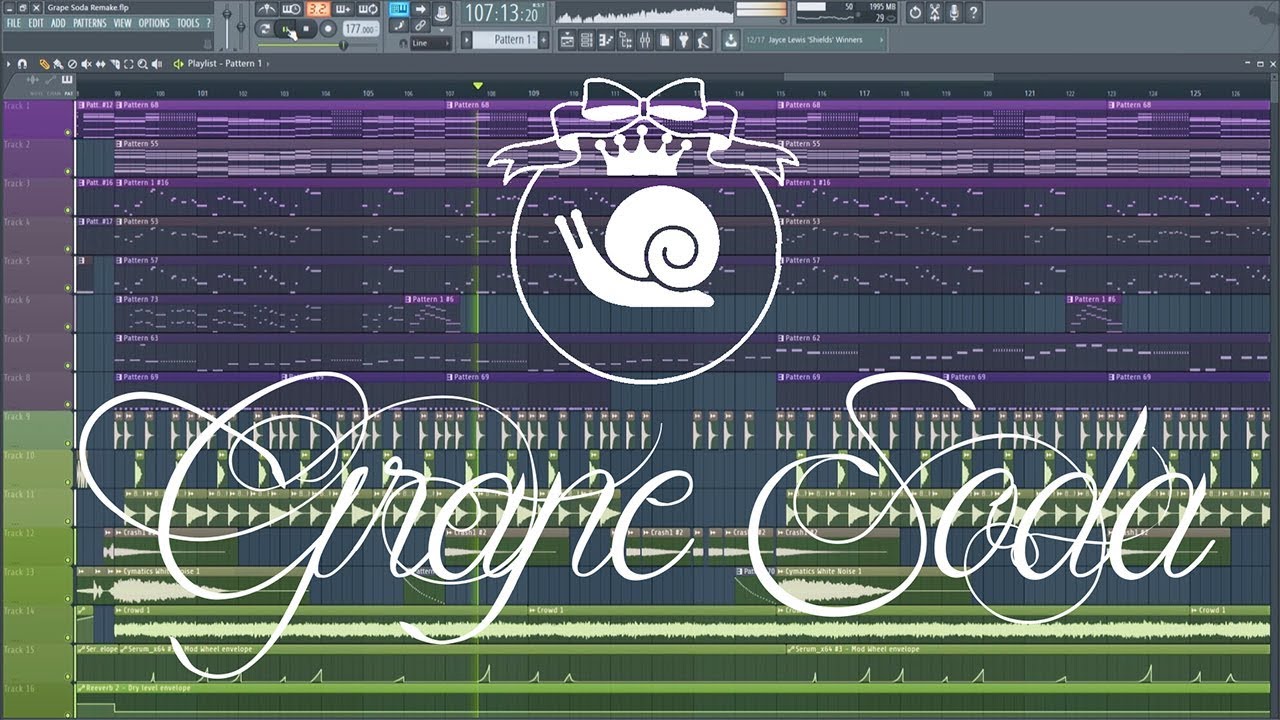Open the piano roll icon

click(606, 39)
